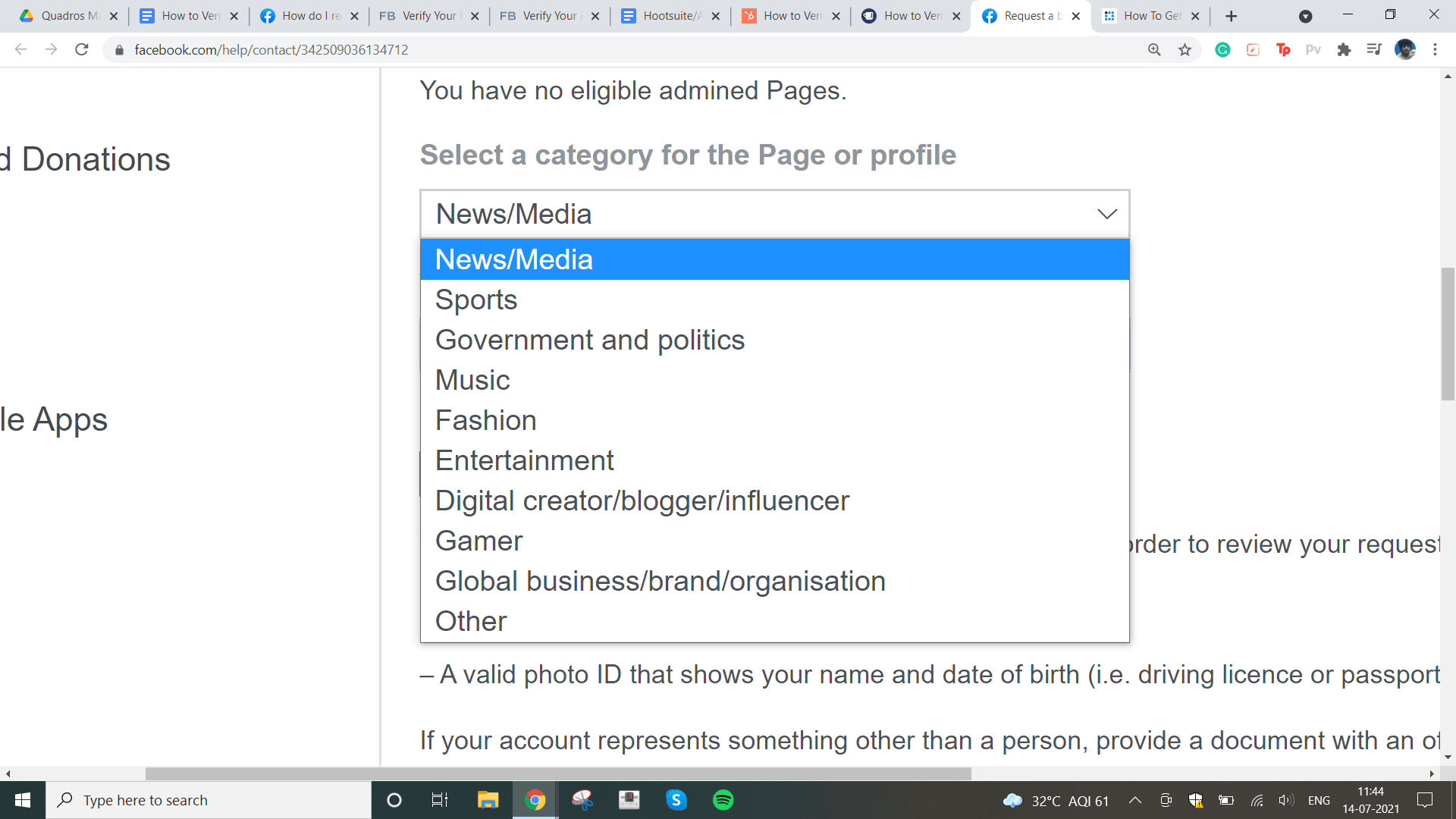Open the greyed-out Pv extension
The width and height of the screenshot is (1456, 819).
(1314, 49)
